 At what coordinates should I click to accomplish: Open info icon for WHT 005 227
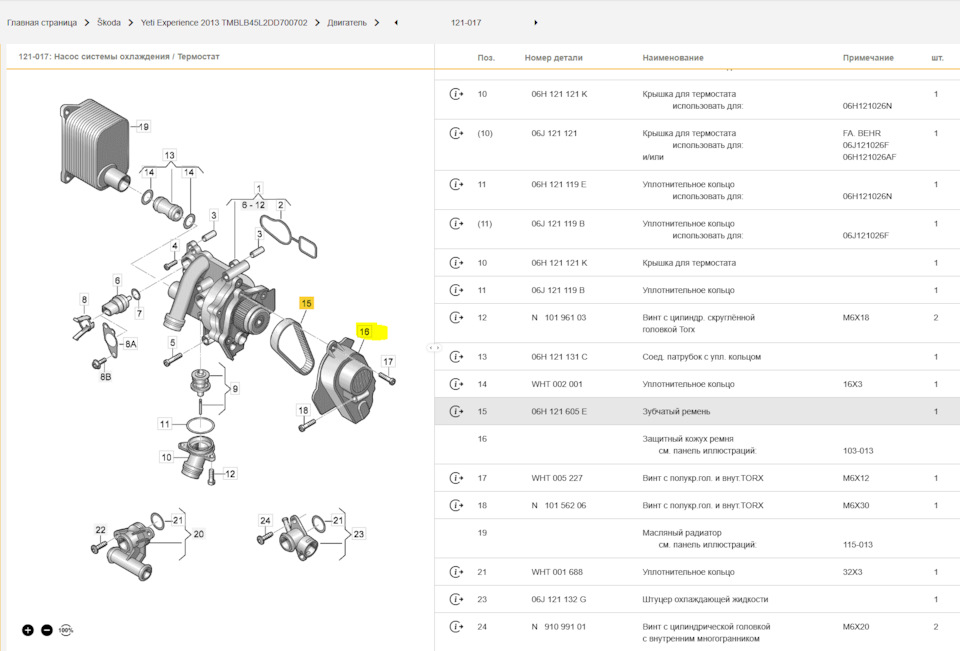point(456,478)
